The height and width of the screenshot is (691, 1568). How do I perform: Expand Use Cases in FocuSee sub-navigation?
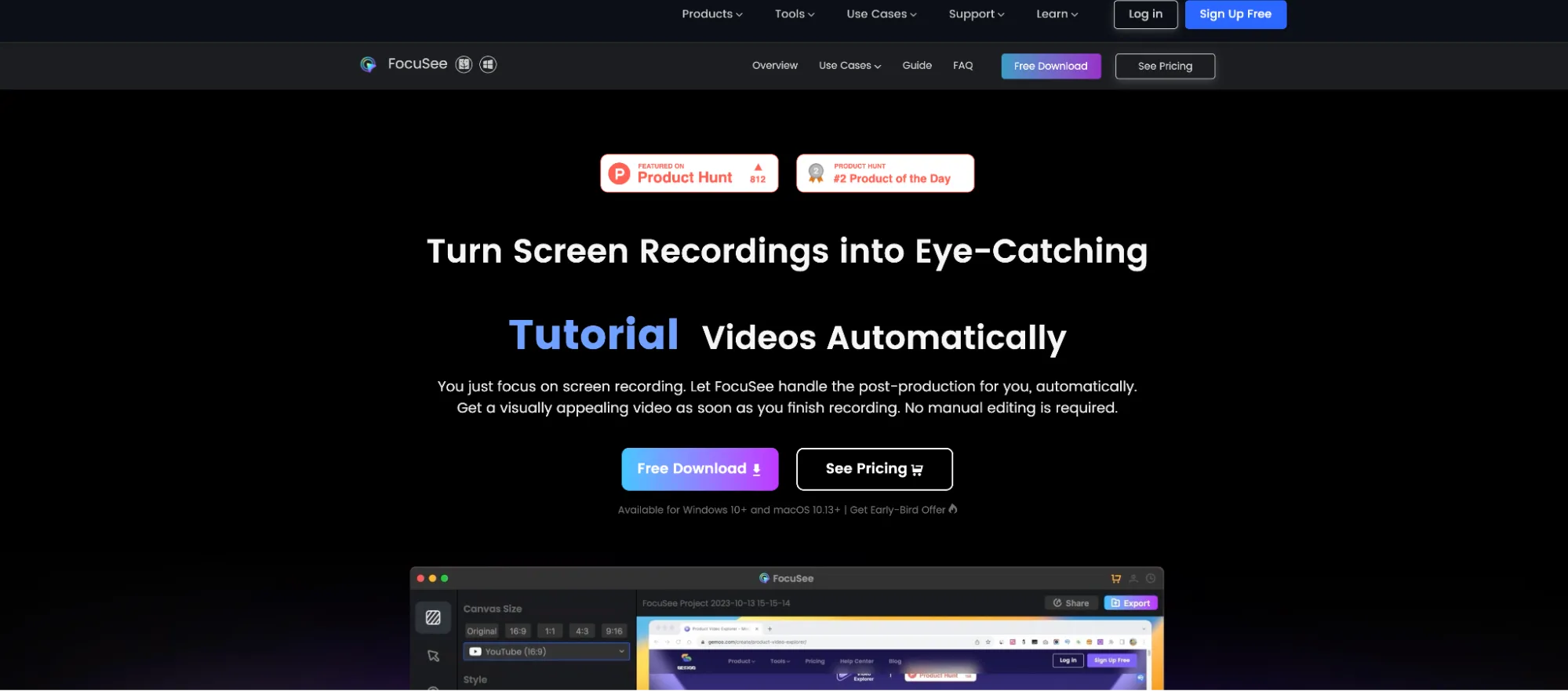click(849, 66)
